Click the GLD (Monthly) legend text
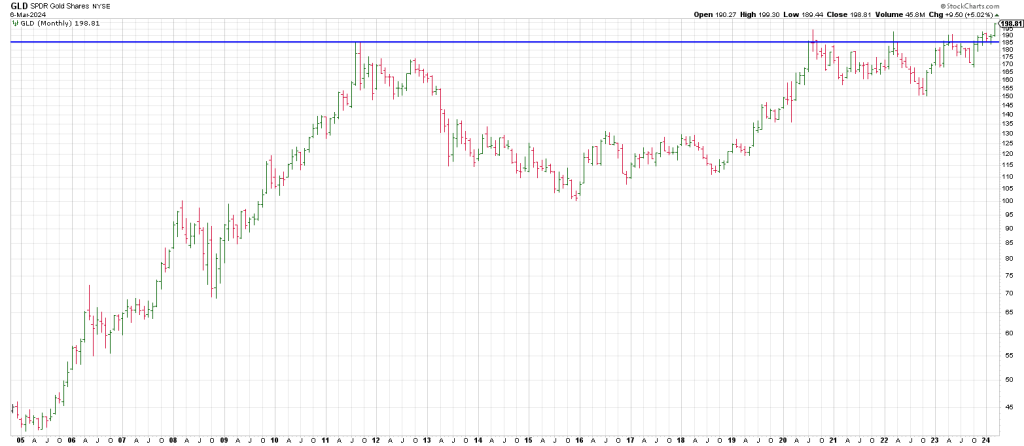This screenshot has width=1024, height=446. click(x=45, y=21)
